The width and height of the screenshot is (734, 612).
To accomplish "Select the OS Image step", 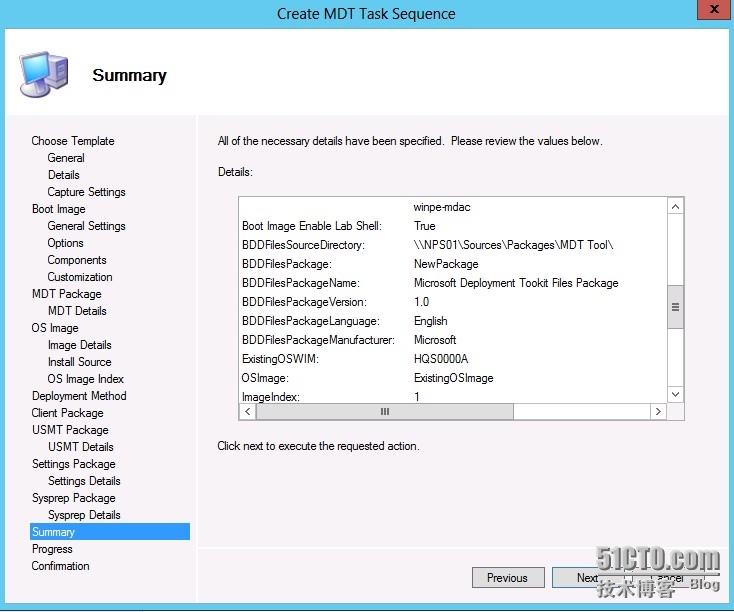I will point(55,328).
